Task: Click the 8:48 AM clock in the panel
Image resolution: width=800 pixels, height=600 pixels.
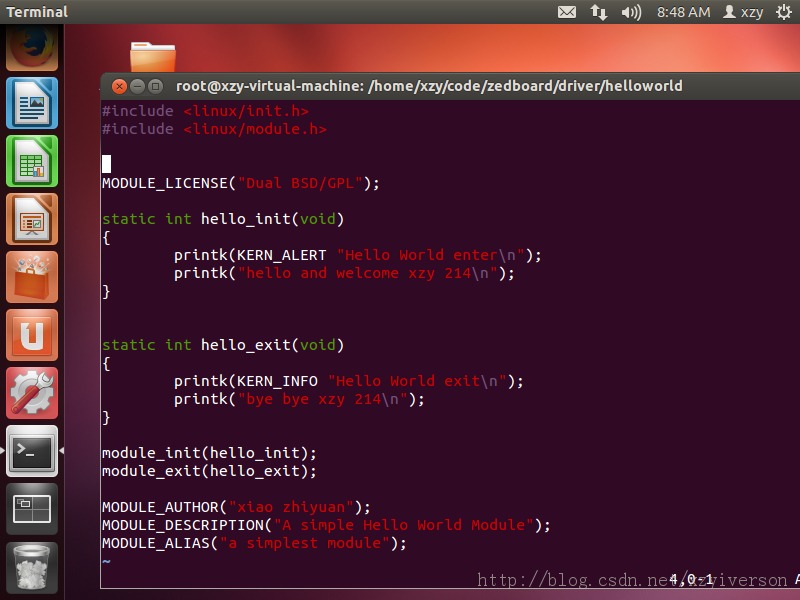Action: coord(683,12)
